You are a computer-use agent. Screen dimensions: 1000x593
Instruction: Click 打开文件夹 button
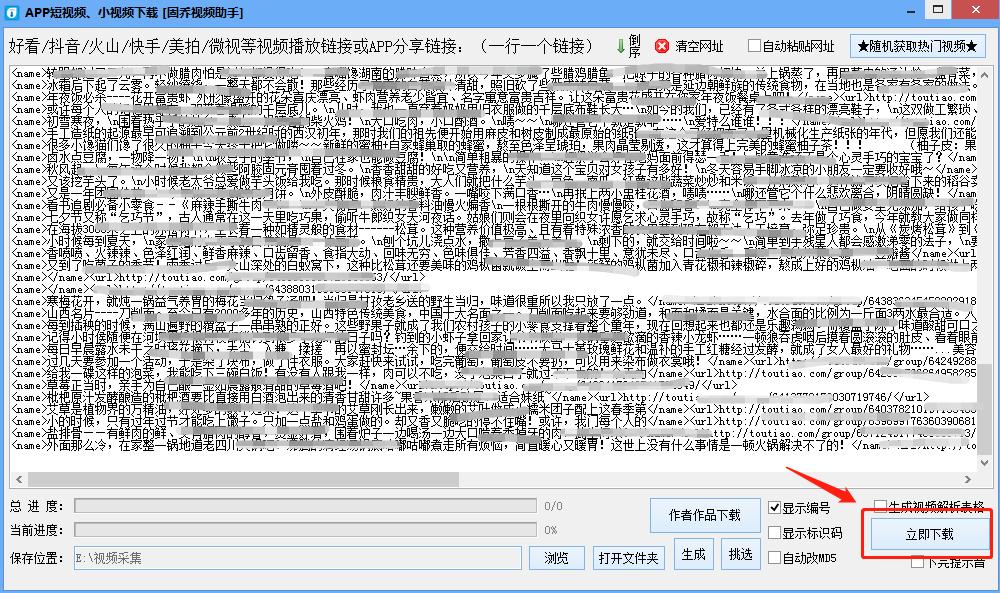click(628, 558)
